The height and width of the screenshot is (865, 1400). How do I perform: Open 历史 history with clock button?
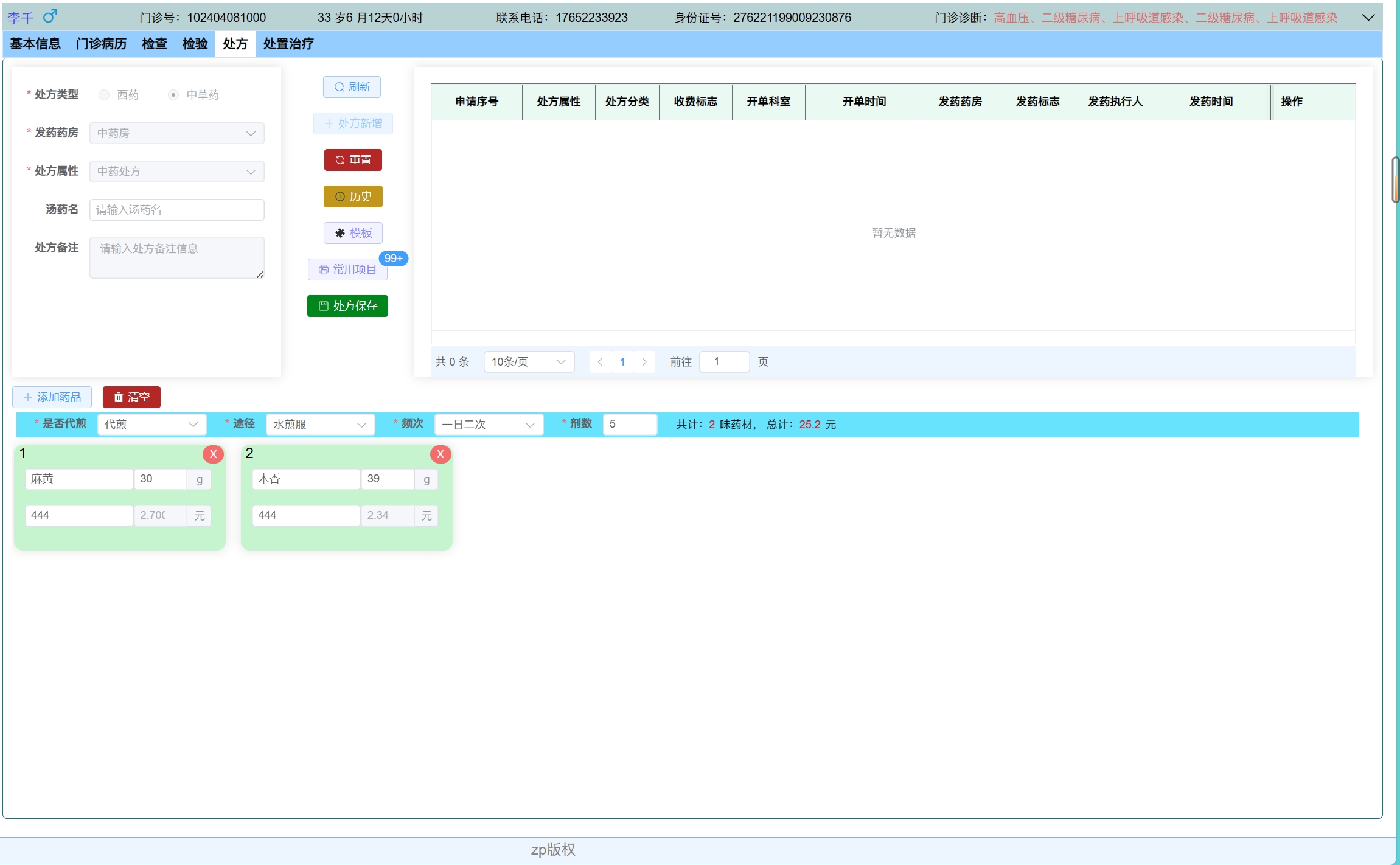pyautogui.click(x=353, y=196)
